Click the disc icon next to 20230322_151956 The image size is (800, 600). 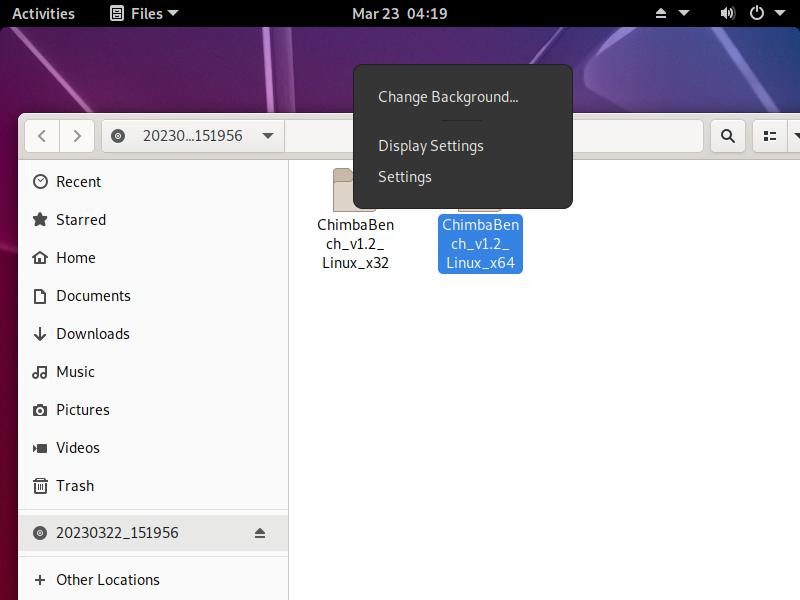(x=40, y=533)
